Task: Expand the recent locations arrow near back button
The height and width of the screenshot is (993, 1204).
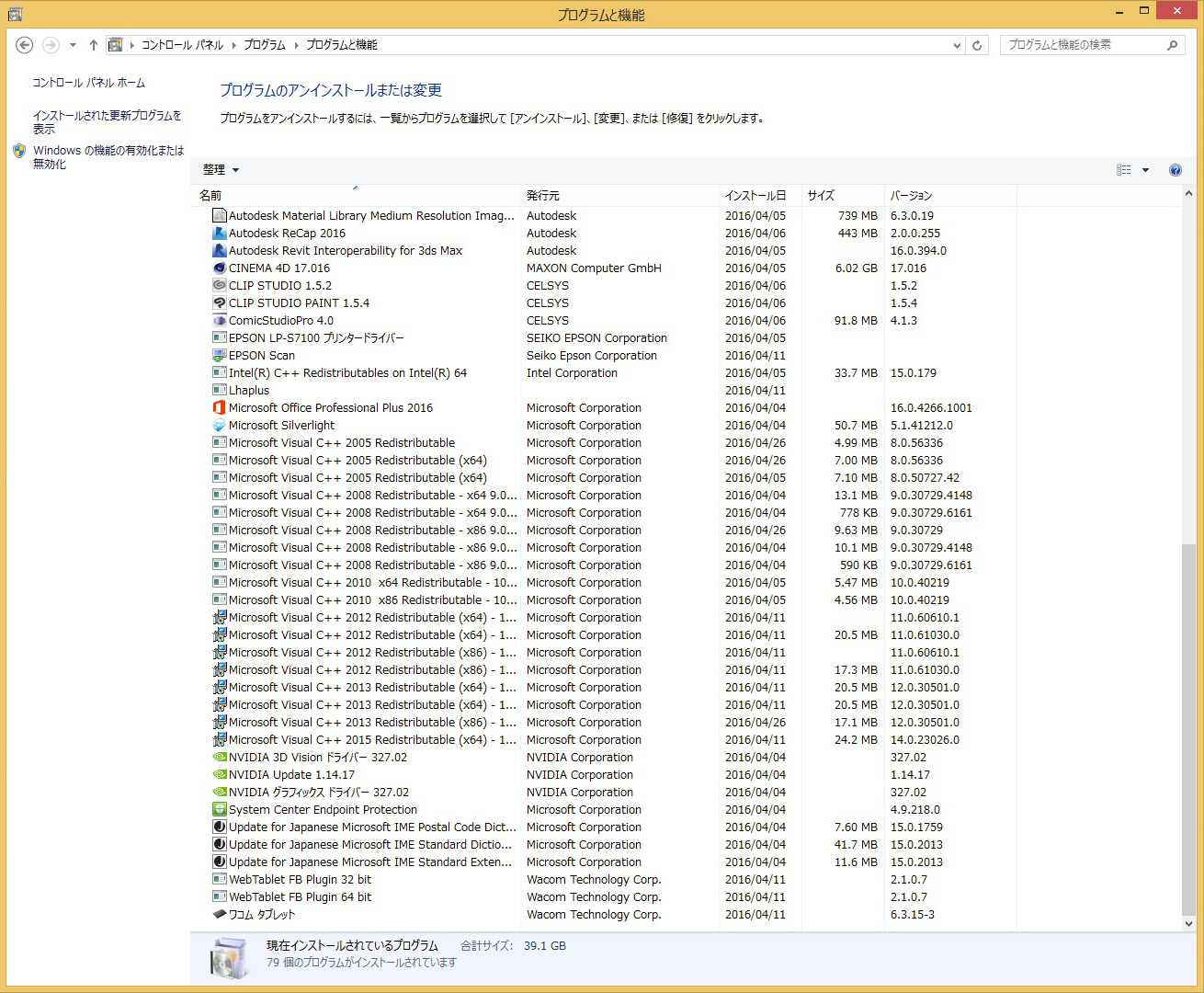Action: [x=73, y=45]
